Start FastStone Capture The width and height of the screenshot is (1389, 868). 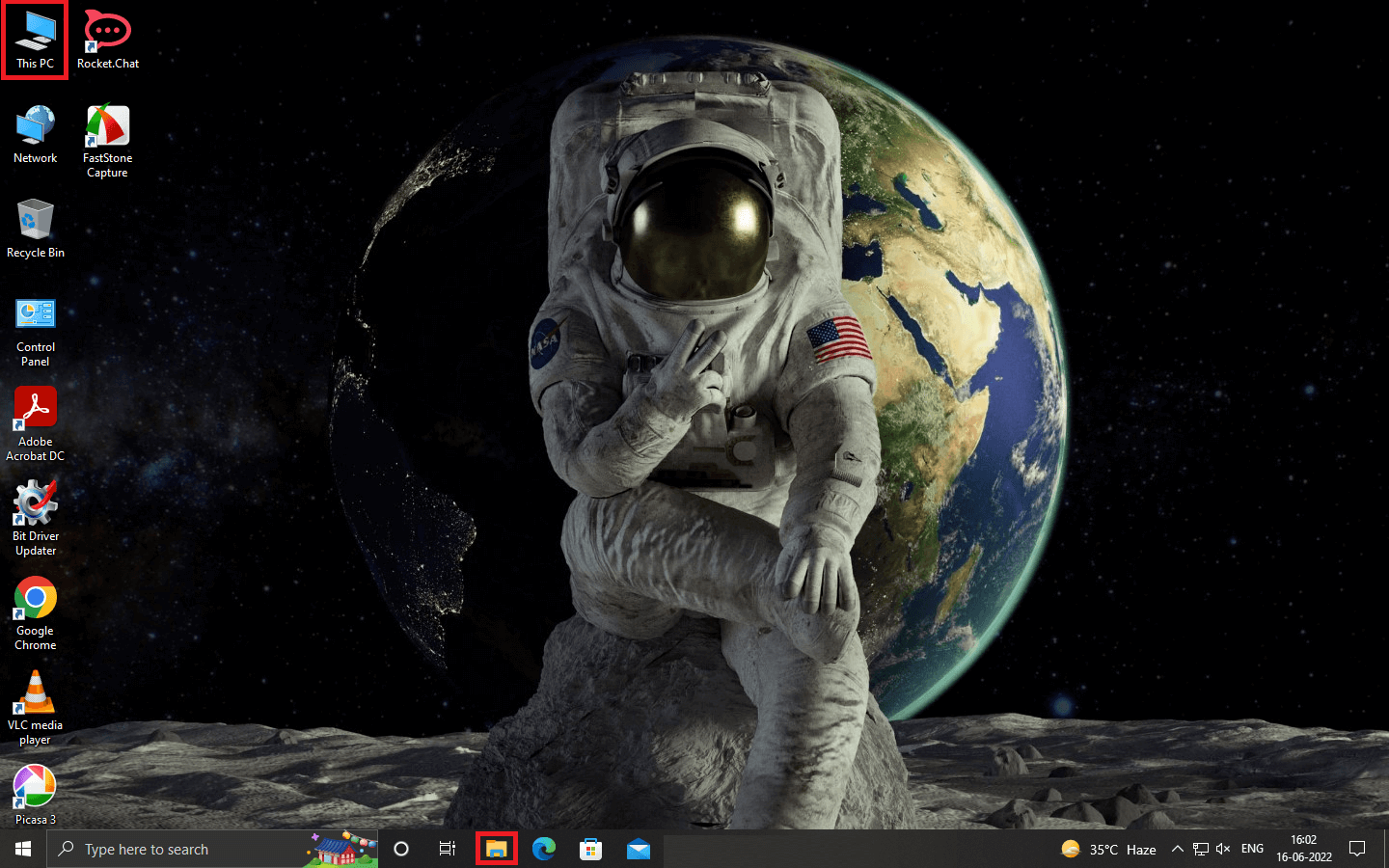pyautogui.click(x=106, y=125)
